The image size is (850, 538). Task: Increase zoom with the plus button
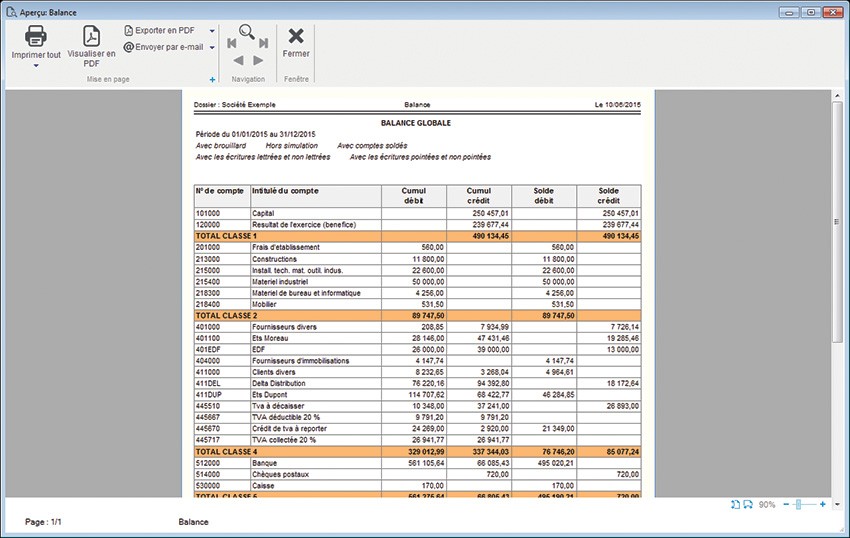(x=822, y=505)
